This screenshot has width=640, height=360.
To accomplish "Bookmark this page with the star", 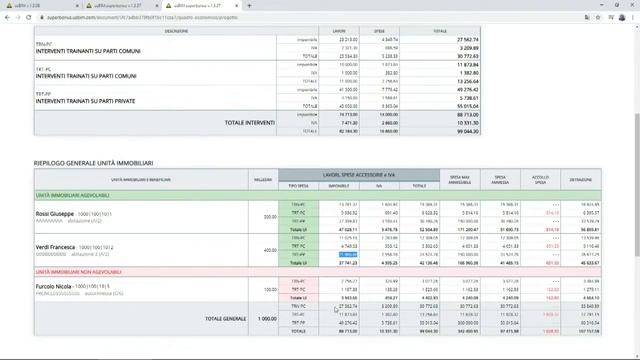I will pyautogui.click(x=598, y=18).
